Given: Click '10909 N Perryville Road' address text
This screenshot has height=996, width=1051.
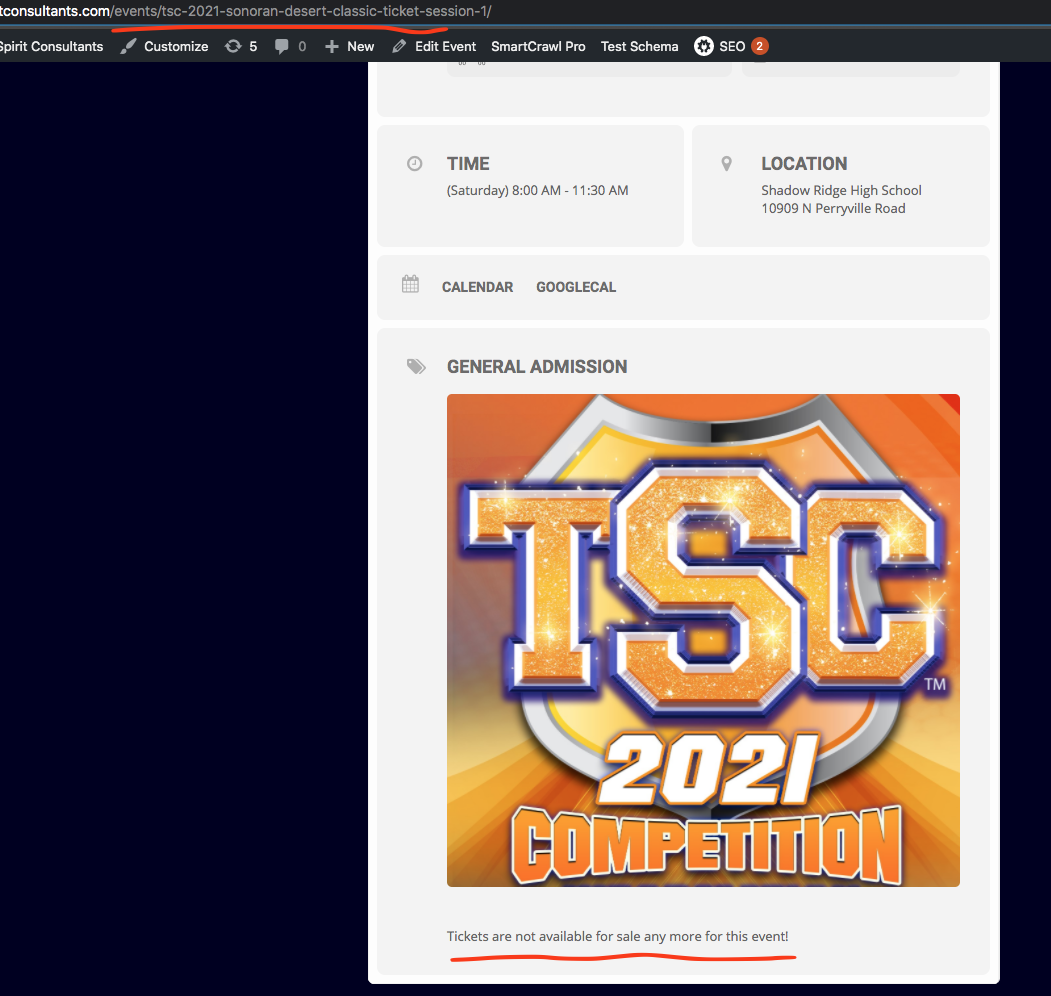Looking at the screenshot, I should [x=833, y=208].
